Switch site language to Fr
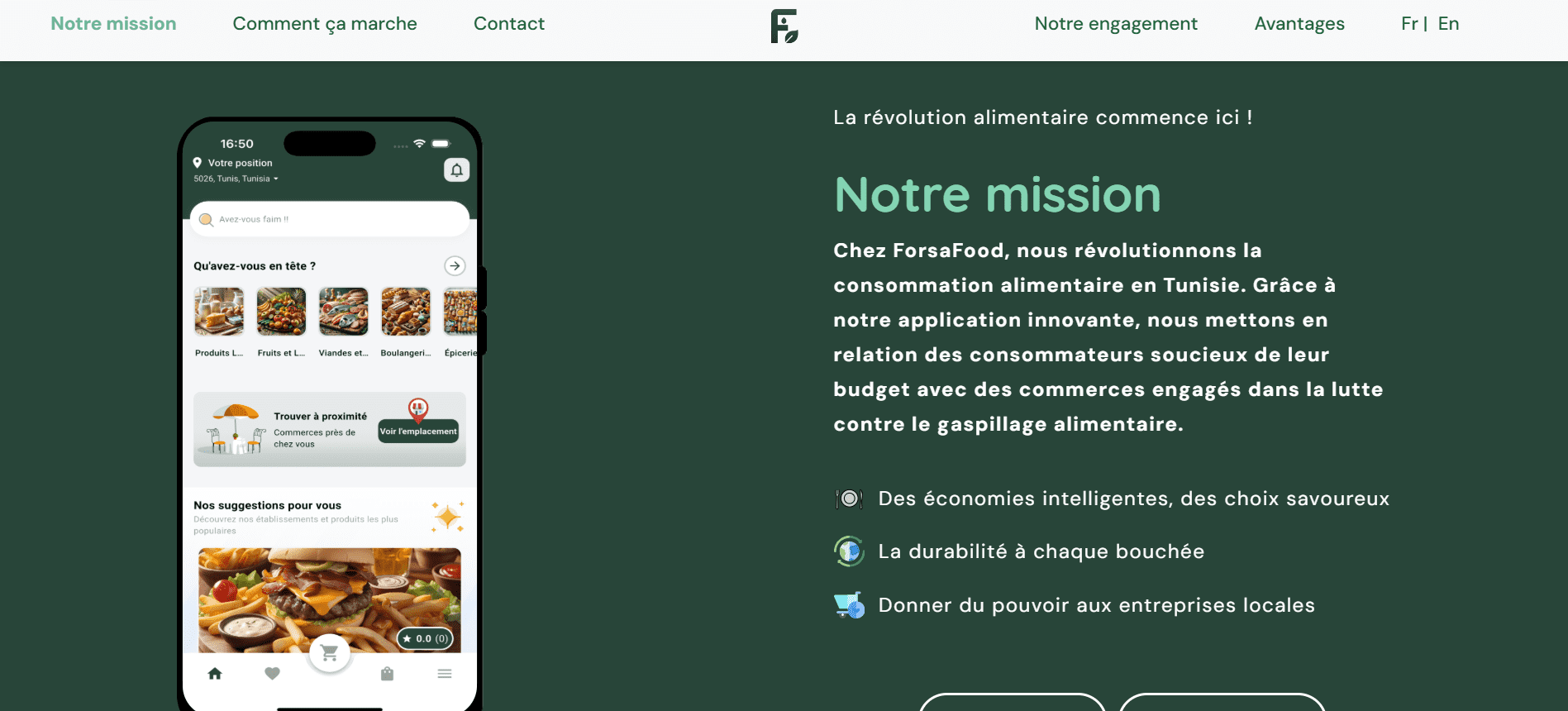This screenshot has width=1568, height=711. pos(1409,24)
